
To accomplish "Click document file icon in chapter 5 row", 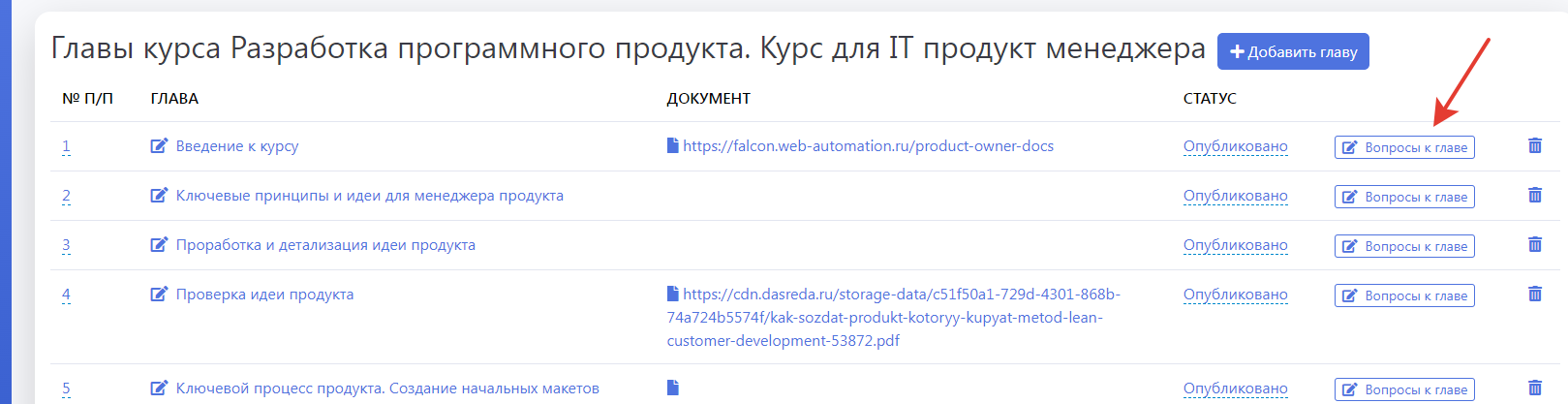I will tap(673, 388).
